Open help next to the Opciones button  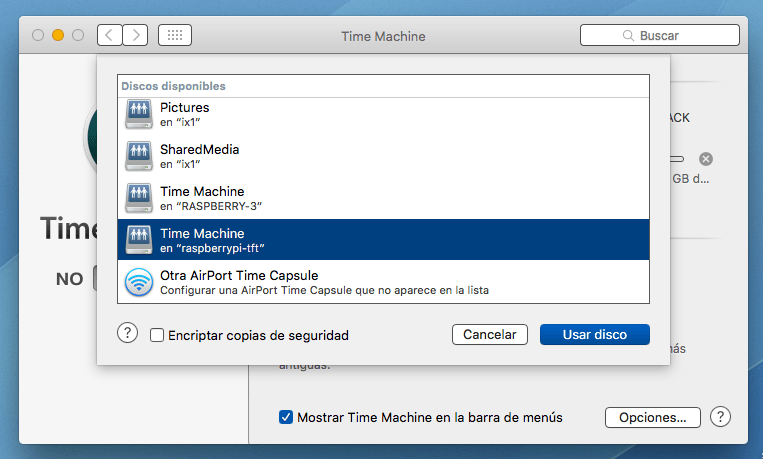720,417
